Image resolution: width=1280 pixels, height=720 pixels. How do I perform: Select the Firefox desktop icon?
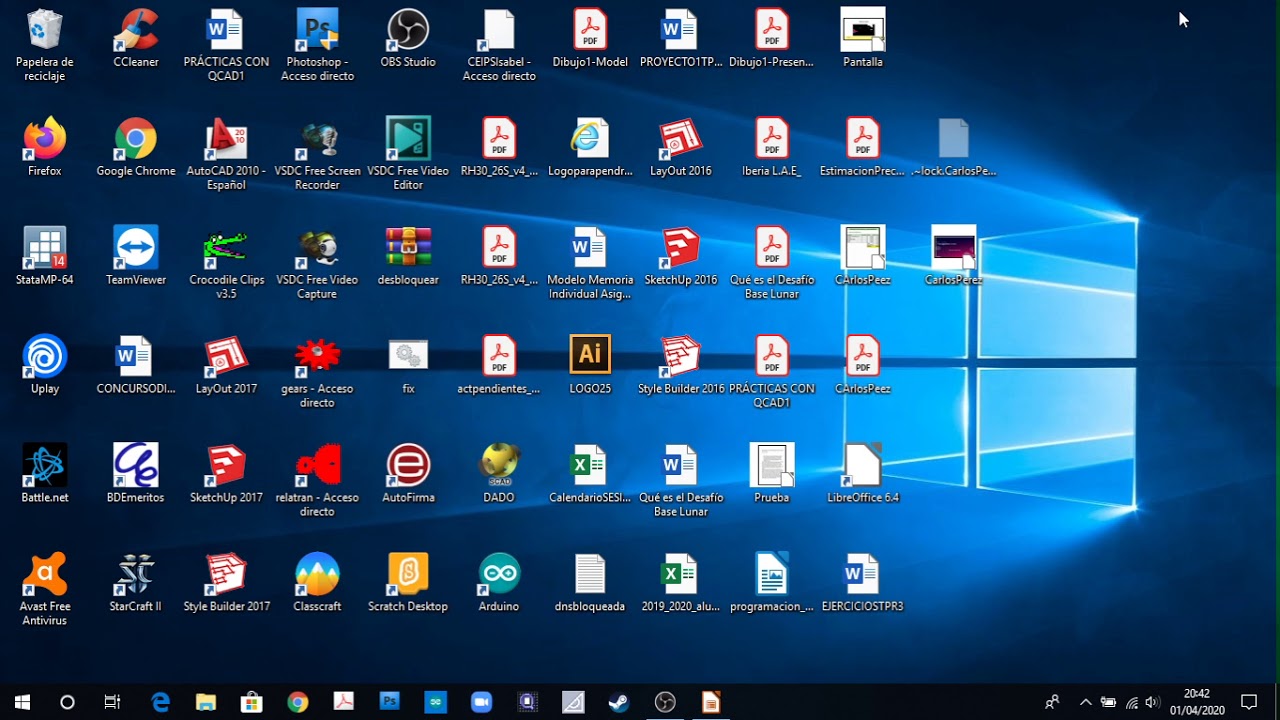click(45, 139)
